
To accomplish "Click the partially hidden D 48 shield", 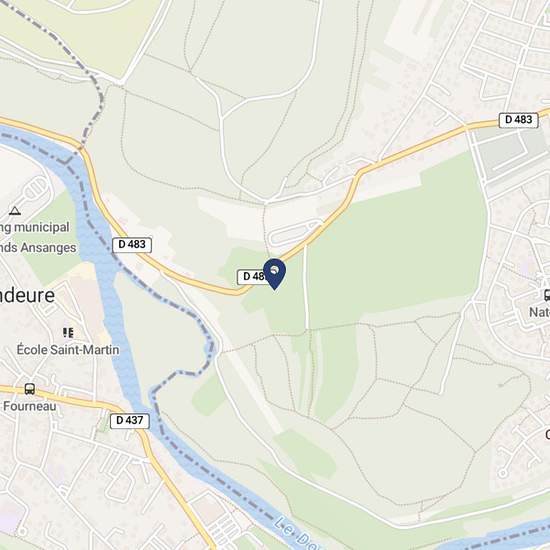I will [252, 277].
